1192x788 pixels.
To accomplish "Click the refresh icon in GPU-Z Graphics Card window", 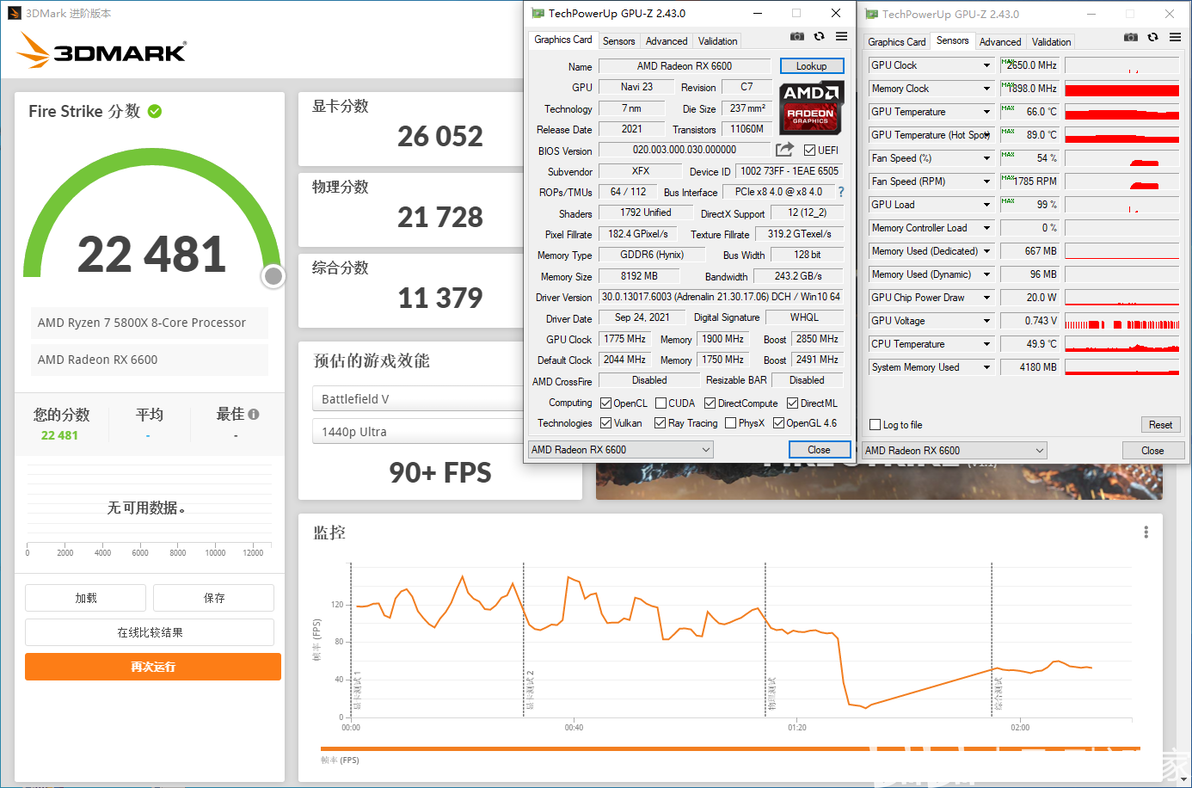I will 819,36.
